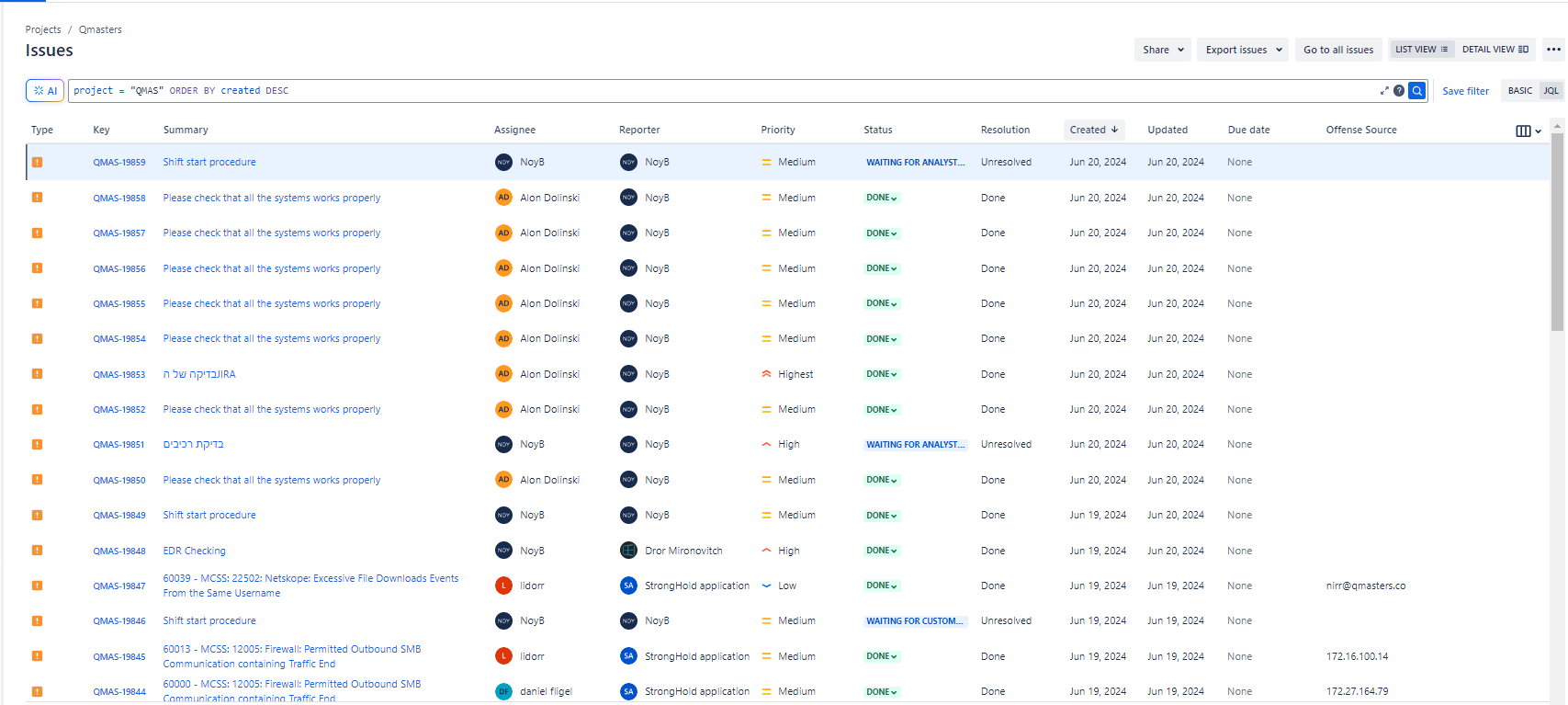Open the Projects breadcrumb link
1568x705 pixels.
pyautogui.click(x=43, y=29)
